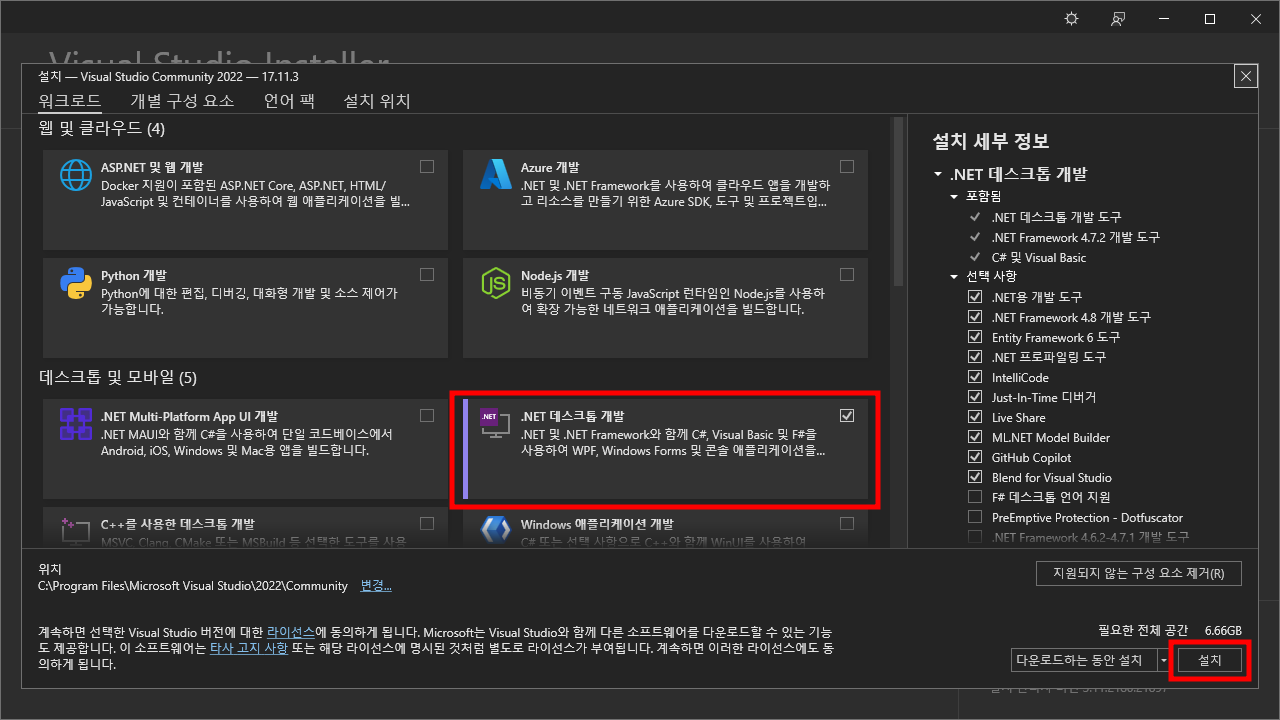
Task: Open the 라이선스 link
Action: click(291, 633)
